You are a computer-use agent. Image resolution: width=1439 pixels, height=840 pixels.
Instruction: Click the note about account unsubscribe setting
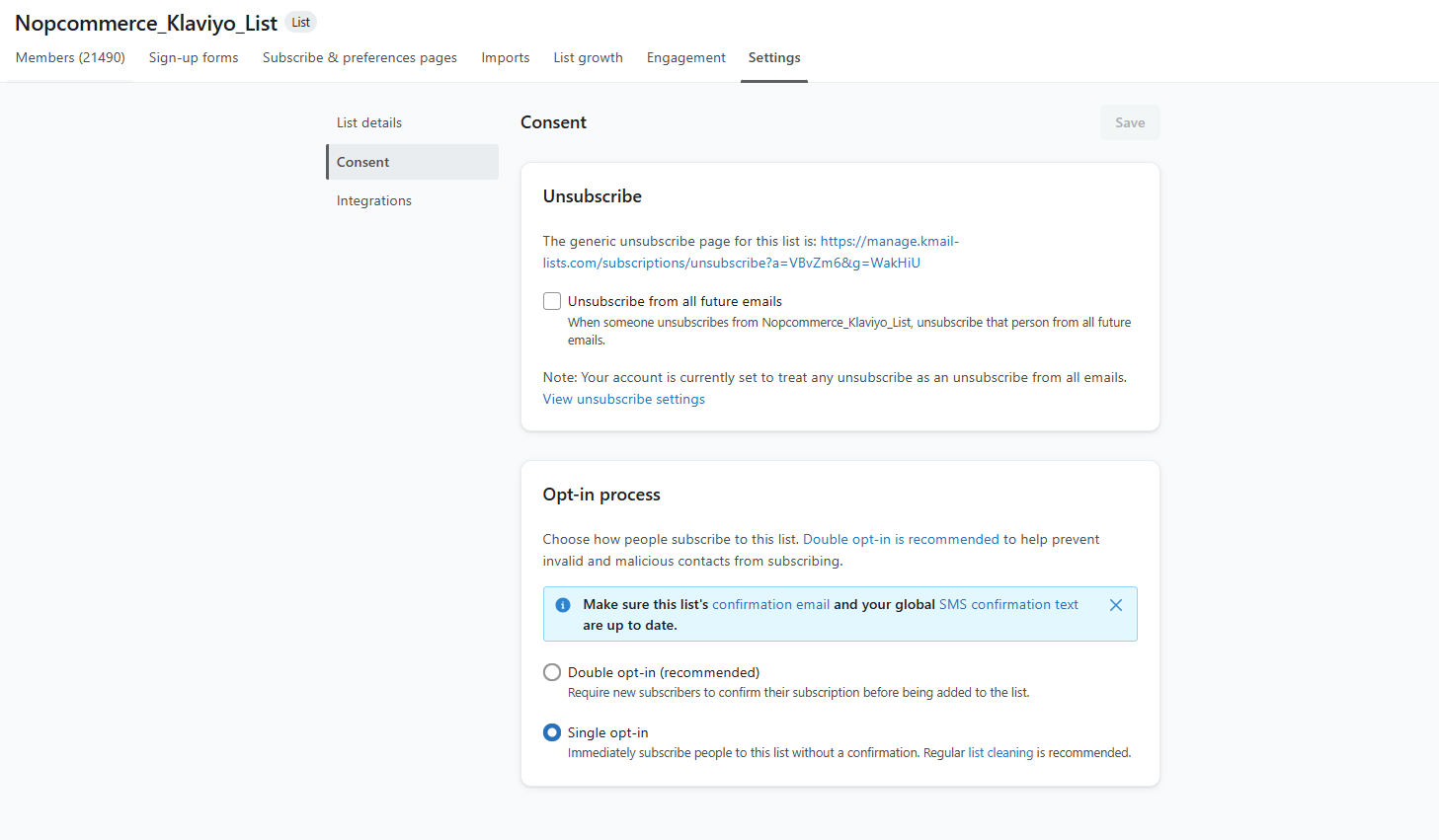pyautogui.click(x=835, y=377)
